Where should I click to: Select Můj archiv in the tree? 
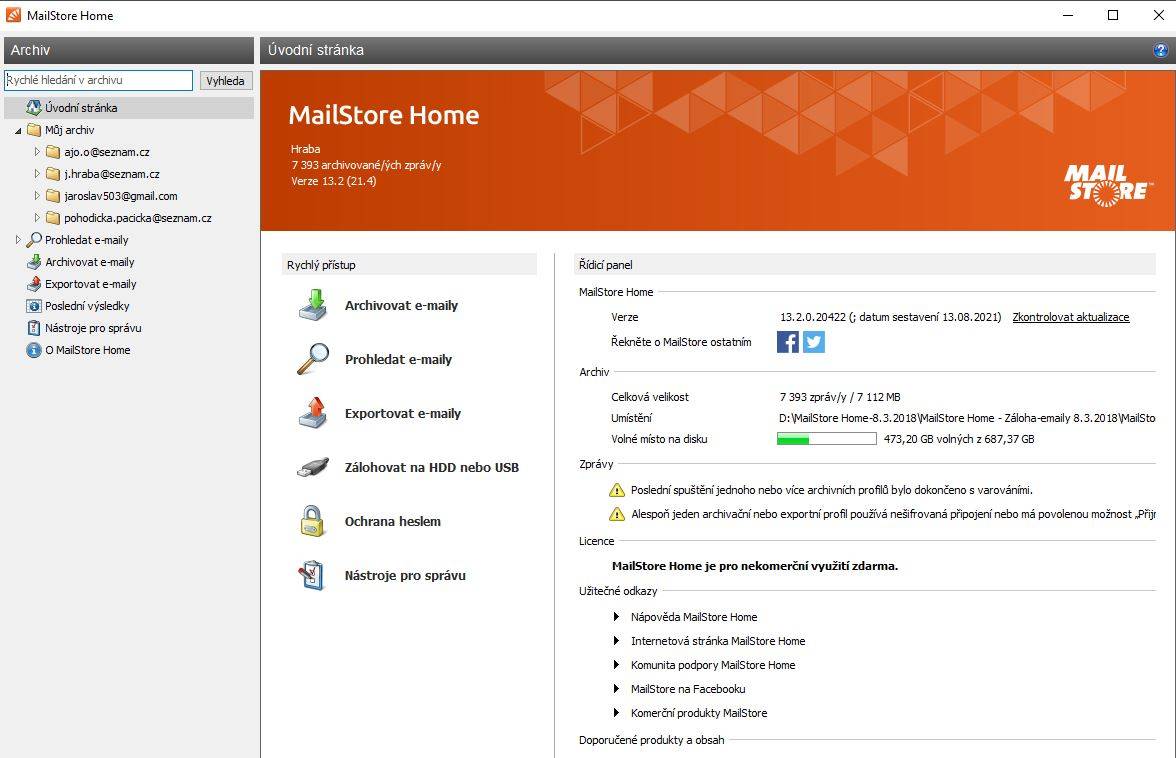pyautogui.click(x=70, y=130)
